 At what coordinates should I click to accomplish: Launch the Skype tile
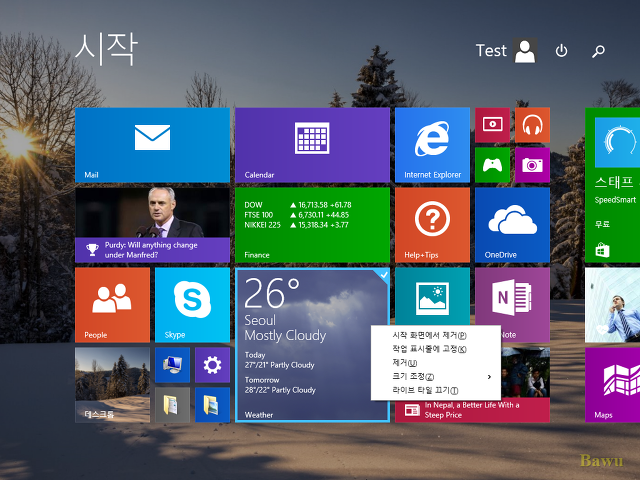(x=192, y=305)
